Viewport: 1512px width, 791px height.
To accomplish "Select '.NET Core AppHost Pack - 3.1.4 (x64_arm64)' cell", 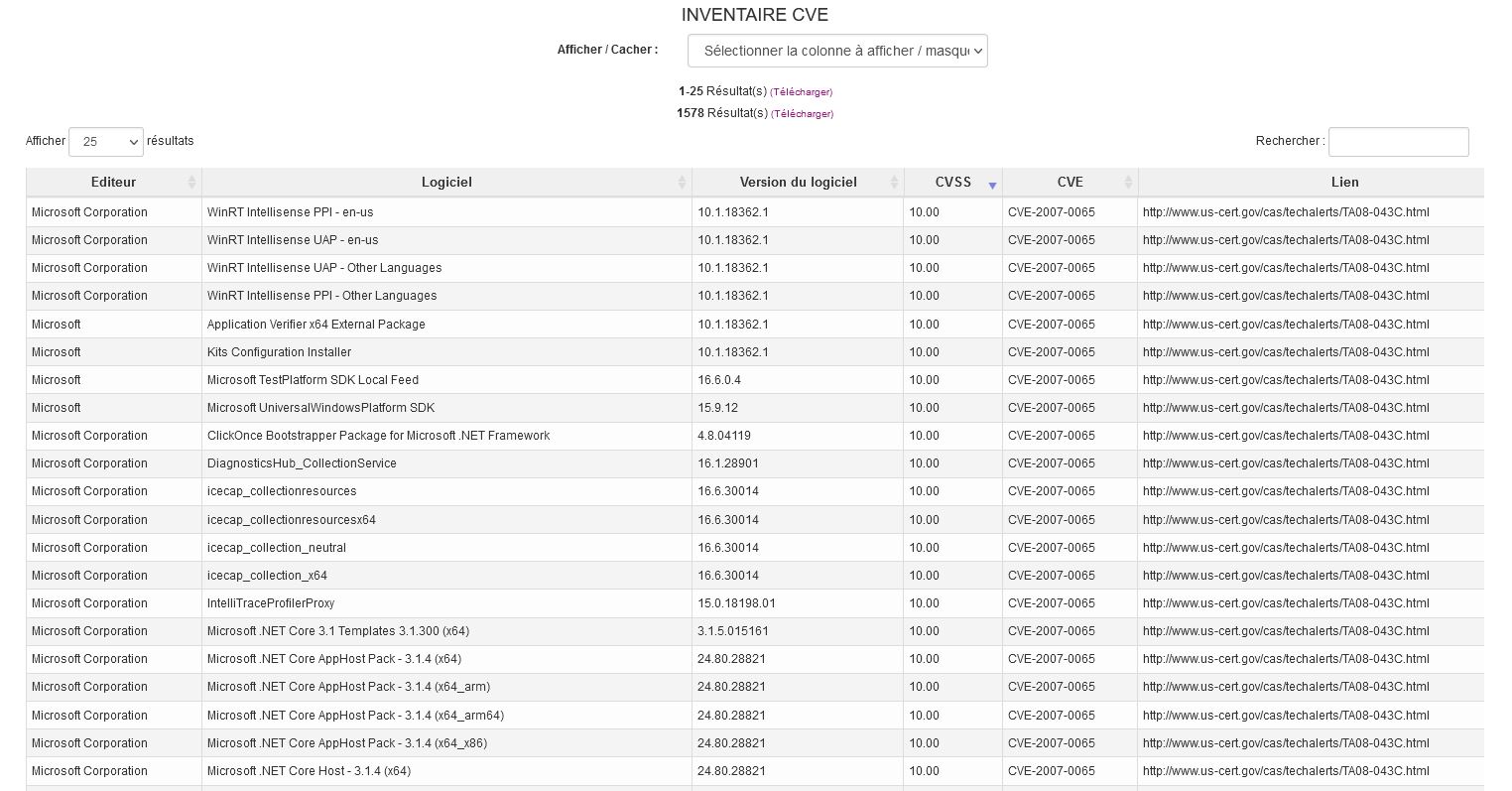I will tap(446, 716).
